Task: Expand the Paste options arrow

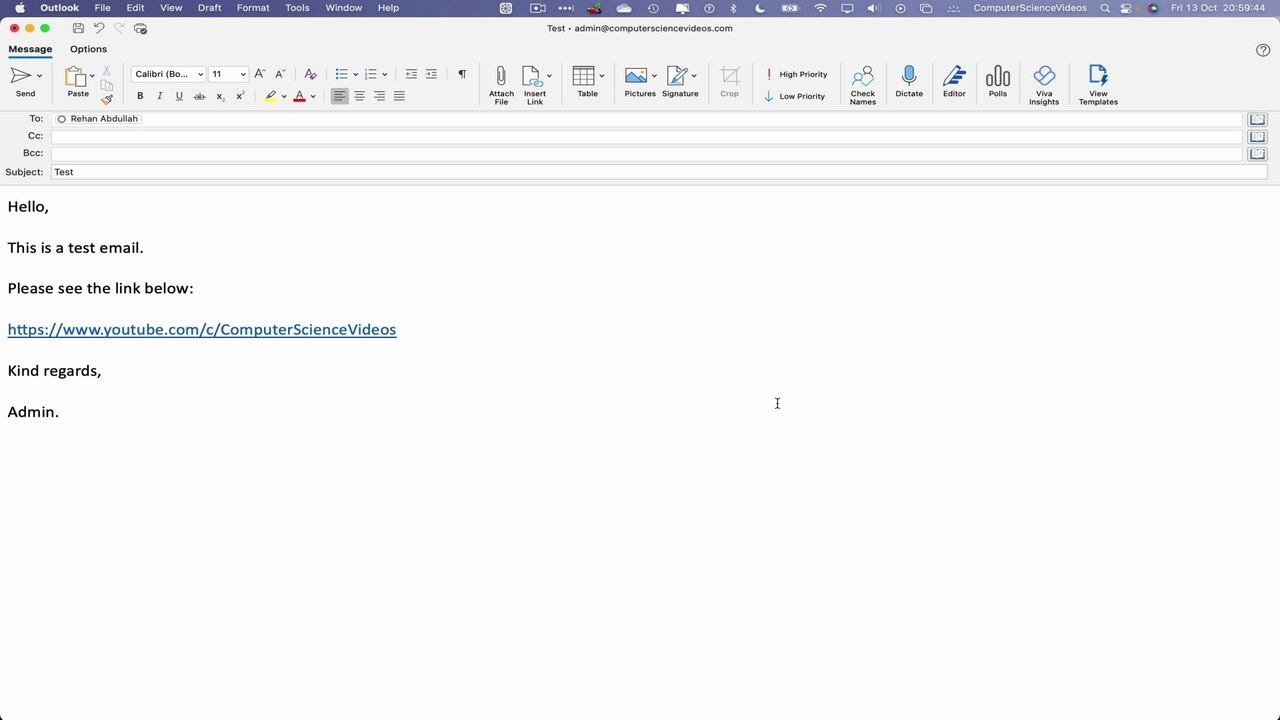Action: pyautogui.click(x=92, y=76)
